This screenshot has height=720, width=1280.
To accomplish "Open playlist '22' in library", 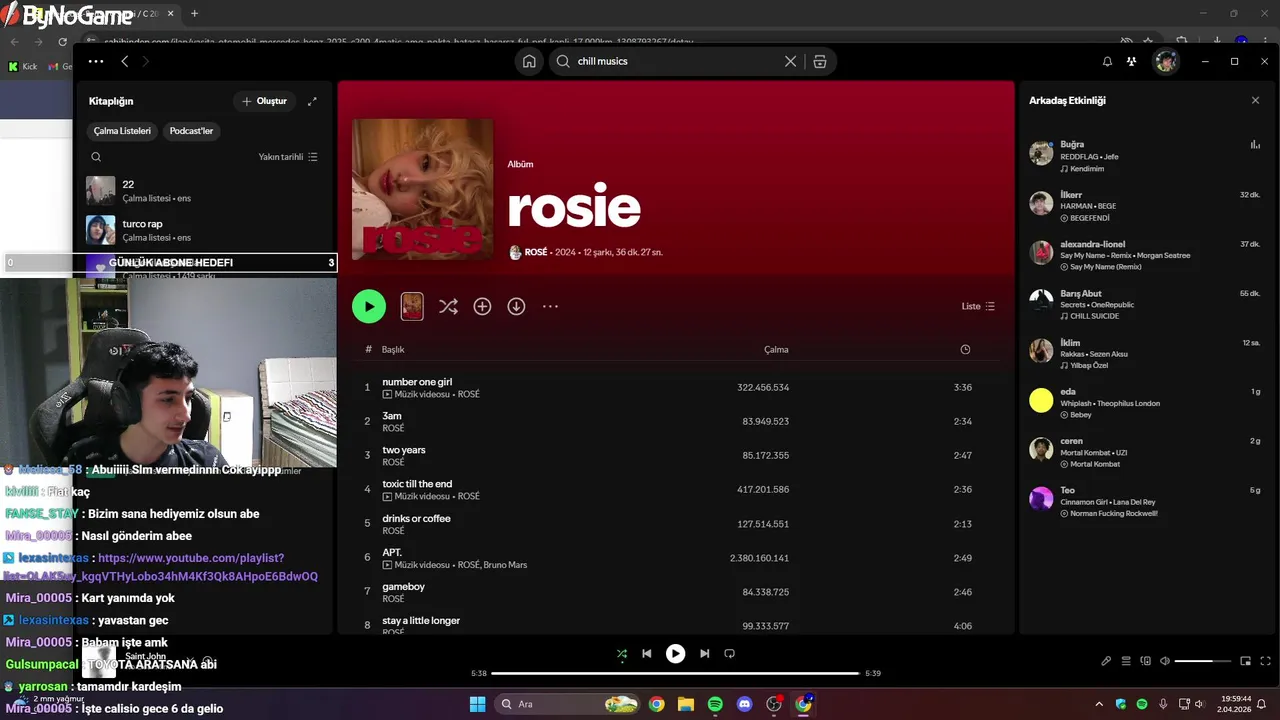I will point(204,190).
